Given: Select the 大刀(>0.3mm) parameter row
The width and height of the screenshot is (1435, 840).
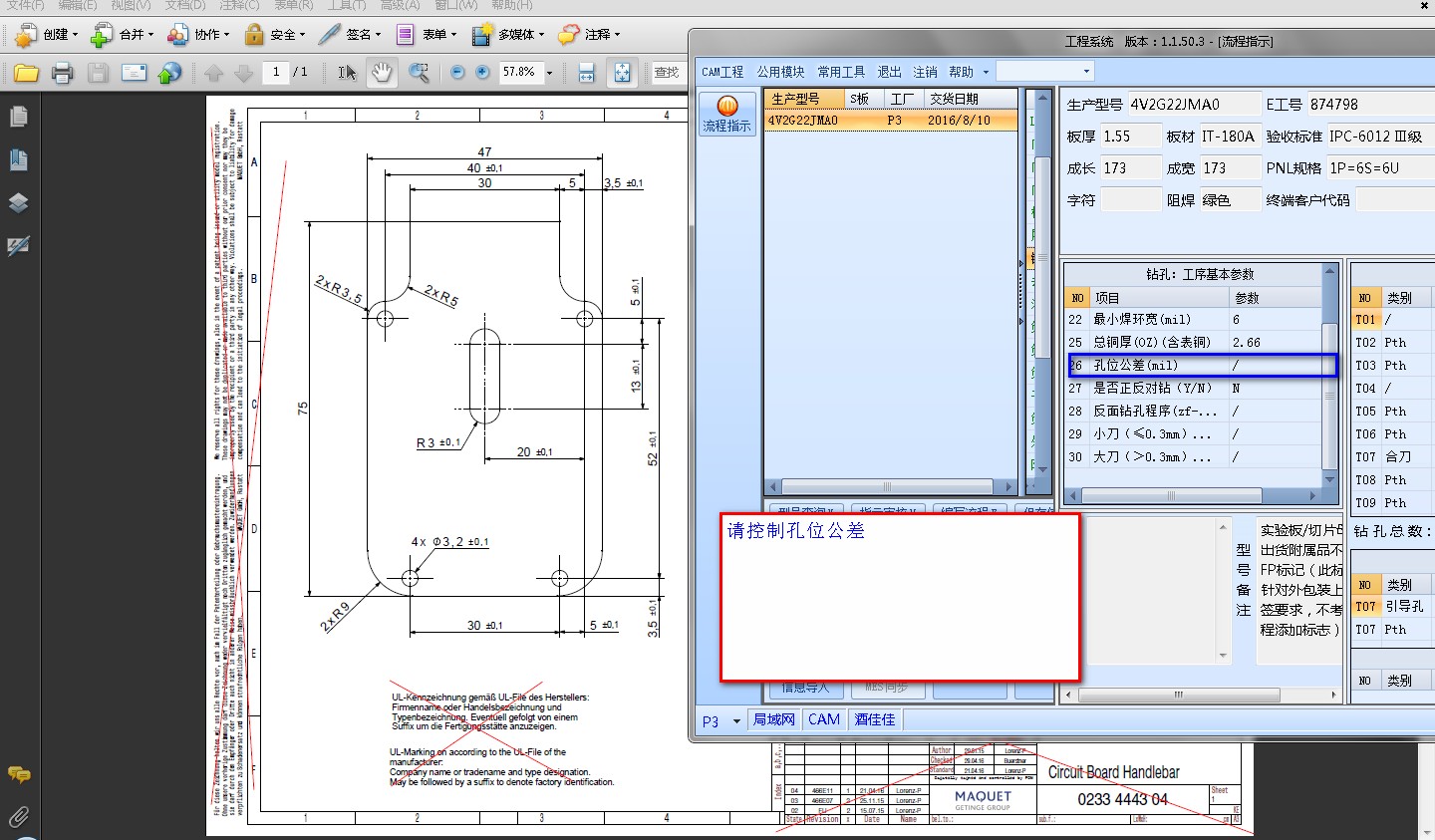Looking at the screenshot, I should 1194,457.
